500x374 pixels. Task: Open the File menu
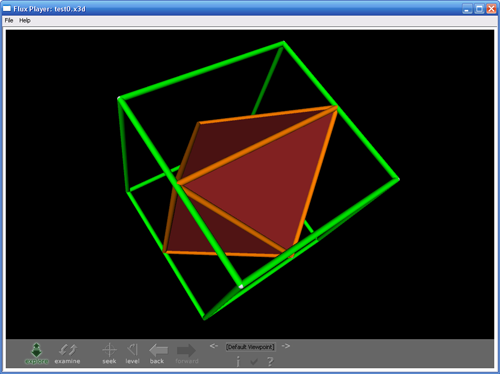click(x=9, y=20)
